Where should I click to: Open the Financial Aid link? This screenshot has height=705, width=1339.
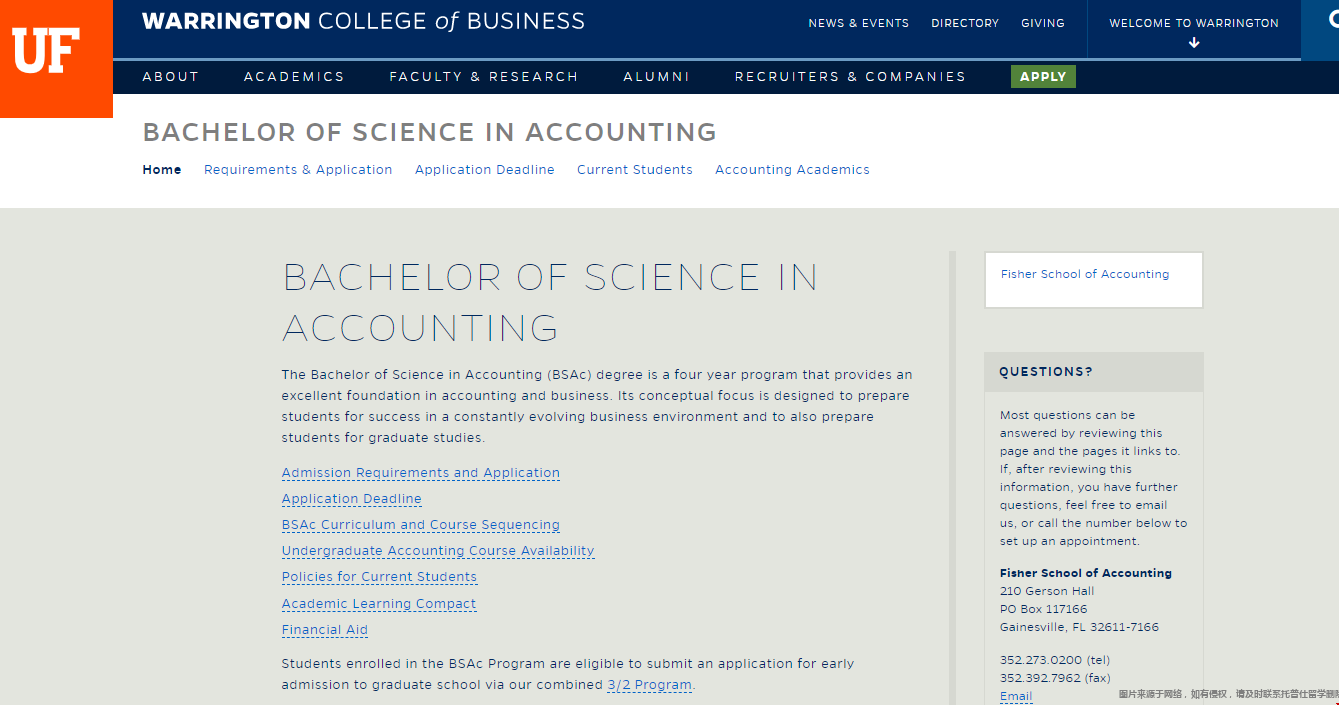(324, 630)
